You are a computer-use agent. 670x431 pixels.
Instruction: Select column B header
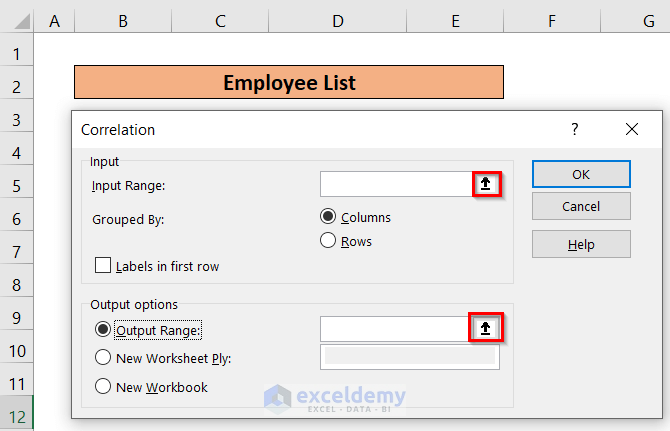tap(122, 19)
